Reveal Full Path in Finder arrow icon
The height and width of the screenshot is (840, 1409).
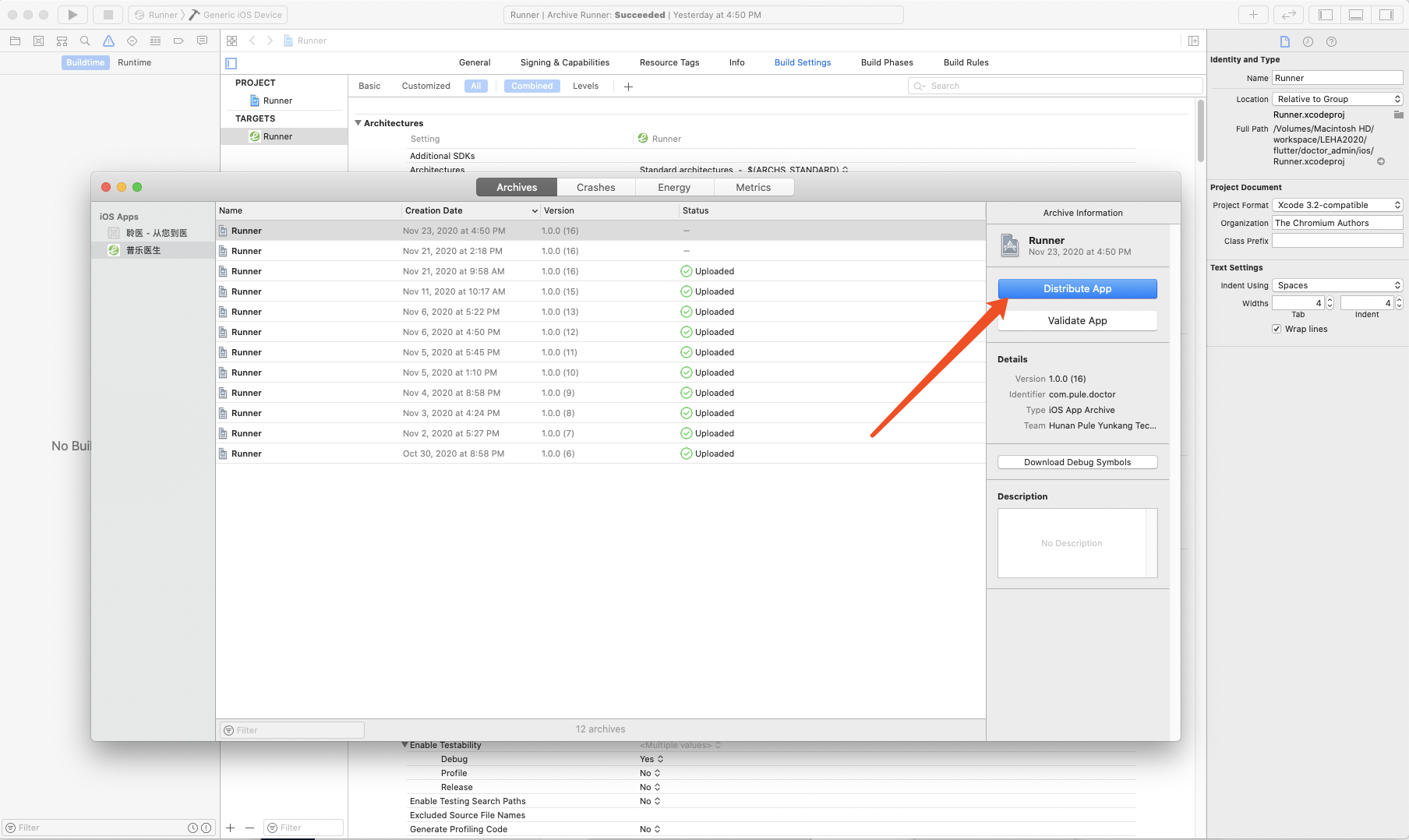tap(1380, 161)
